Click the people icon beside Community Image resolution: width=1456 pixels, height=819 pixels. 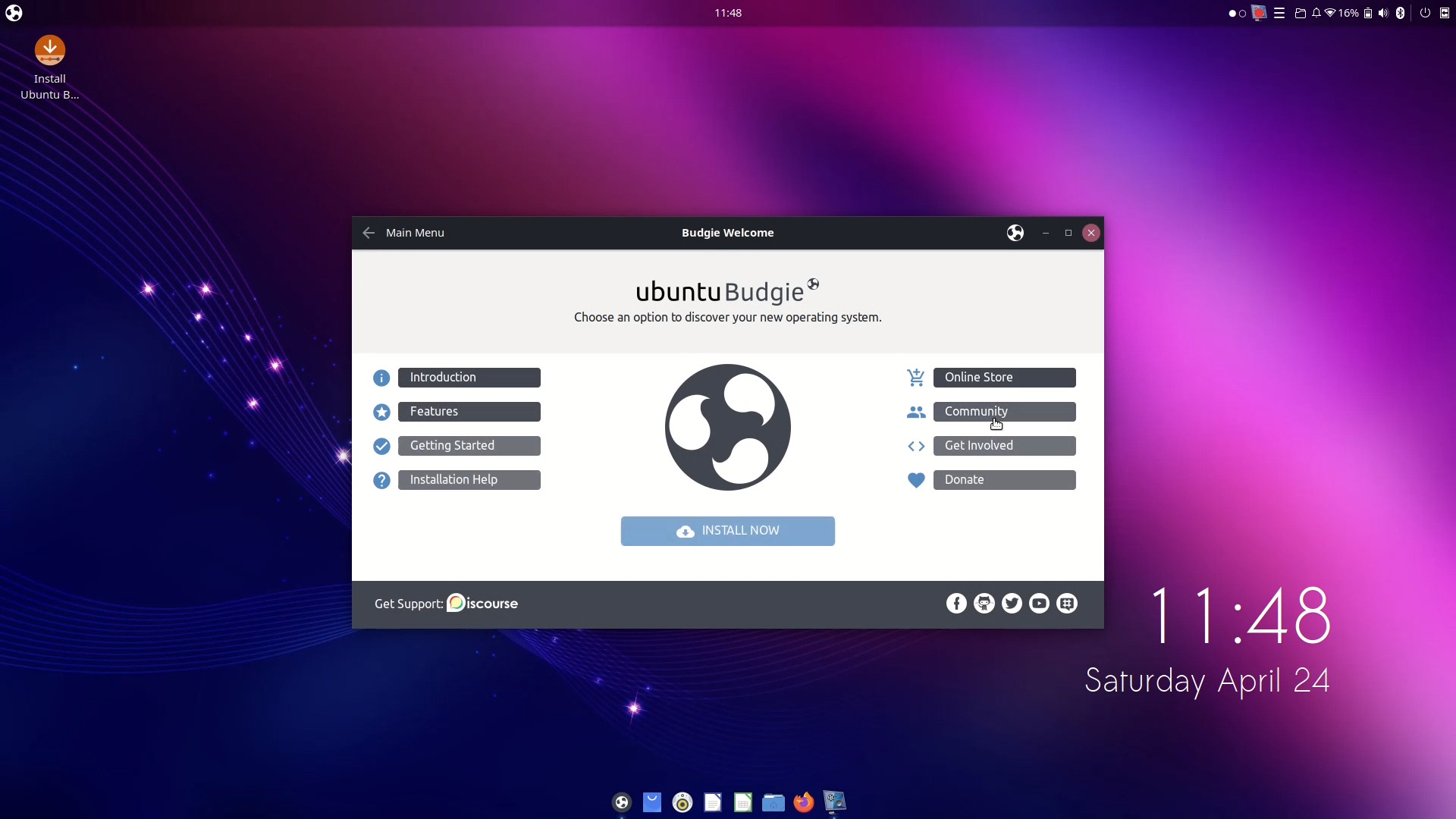tap(916, 412)
